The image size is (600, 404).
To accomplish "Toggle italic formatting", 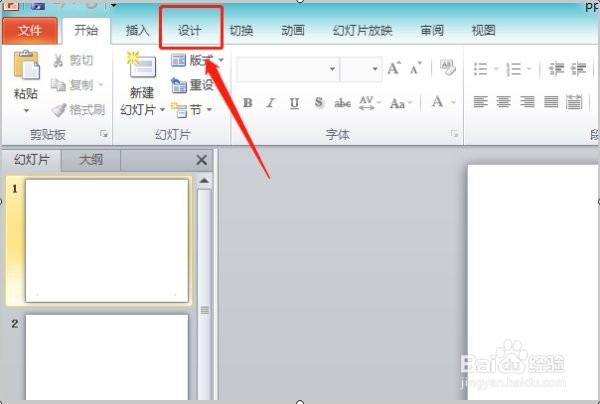I will 271,103.
